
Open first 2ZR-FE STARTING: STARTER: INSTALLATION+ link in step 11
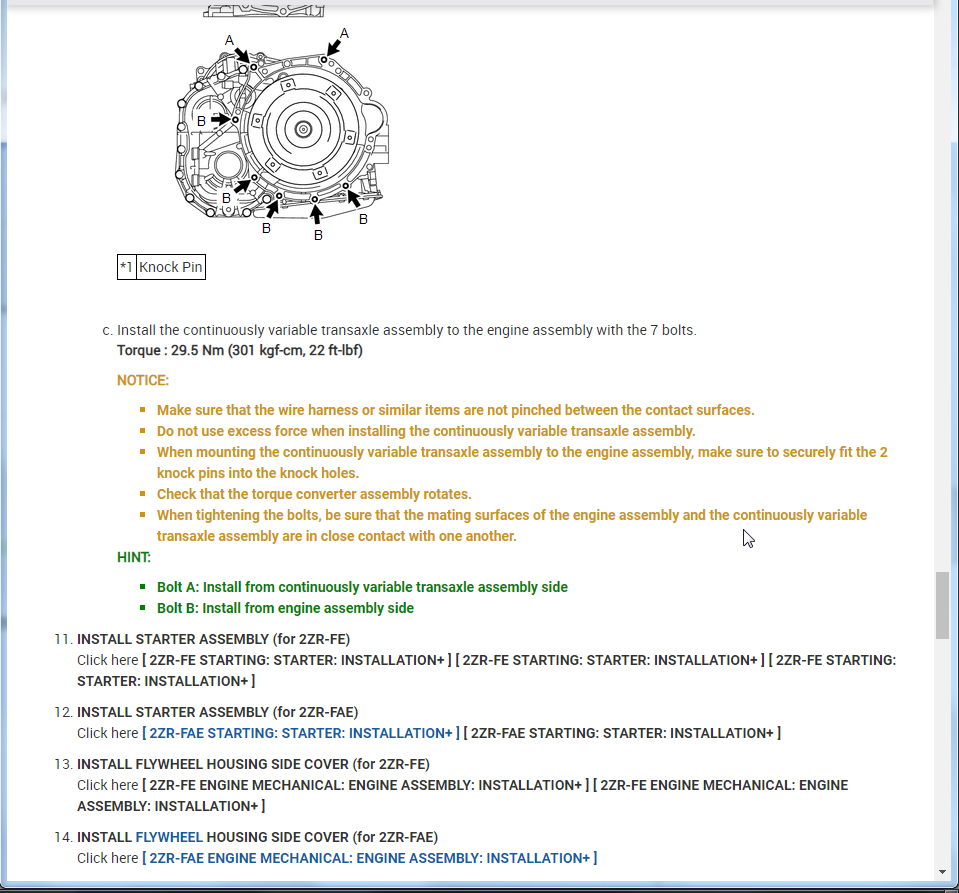point(297,660)
